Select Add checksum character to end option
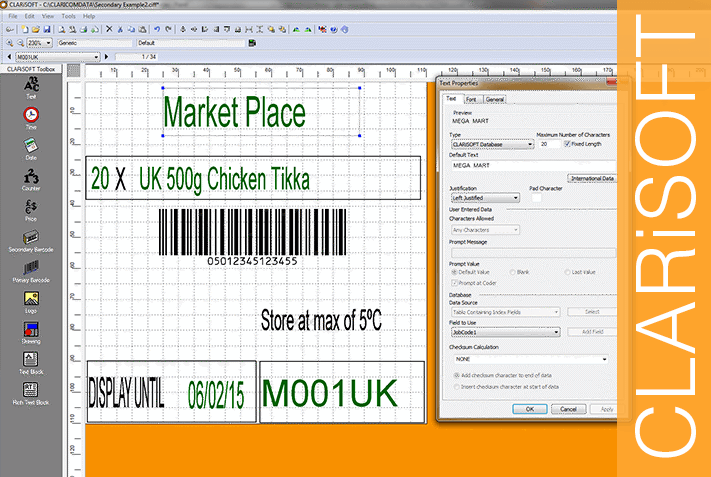The width and height of the screenshot is (711, 477). tap(457, 375)
